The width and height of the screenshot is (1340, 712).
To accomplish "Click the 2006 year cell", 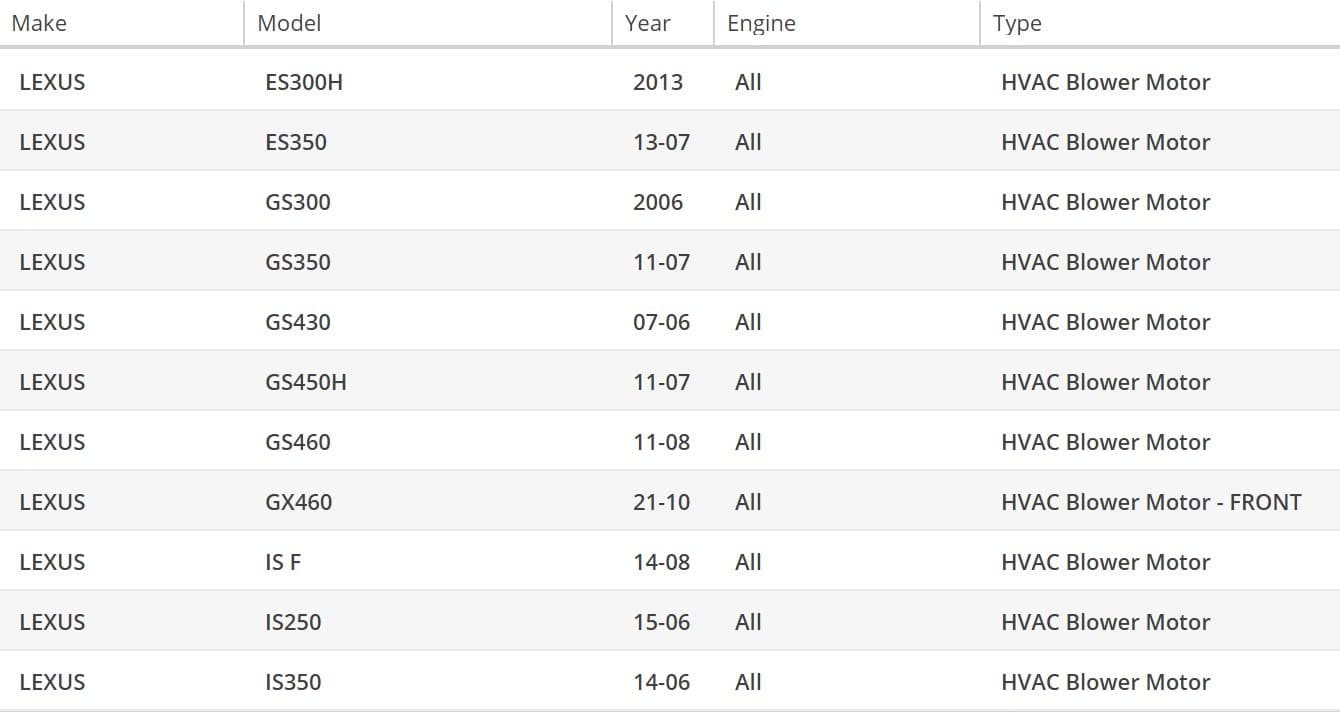I will [658, 202].
